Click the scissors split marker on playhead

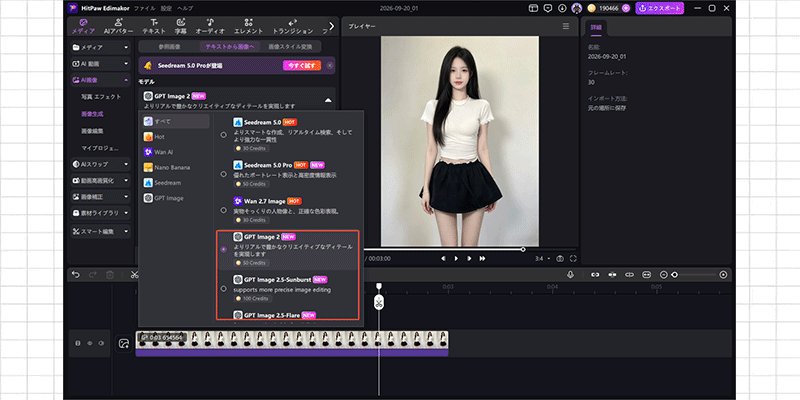coord(379,303)
